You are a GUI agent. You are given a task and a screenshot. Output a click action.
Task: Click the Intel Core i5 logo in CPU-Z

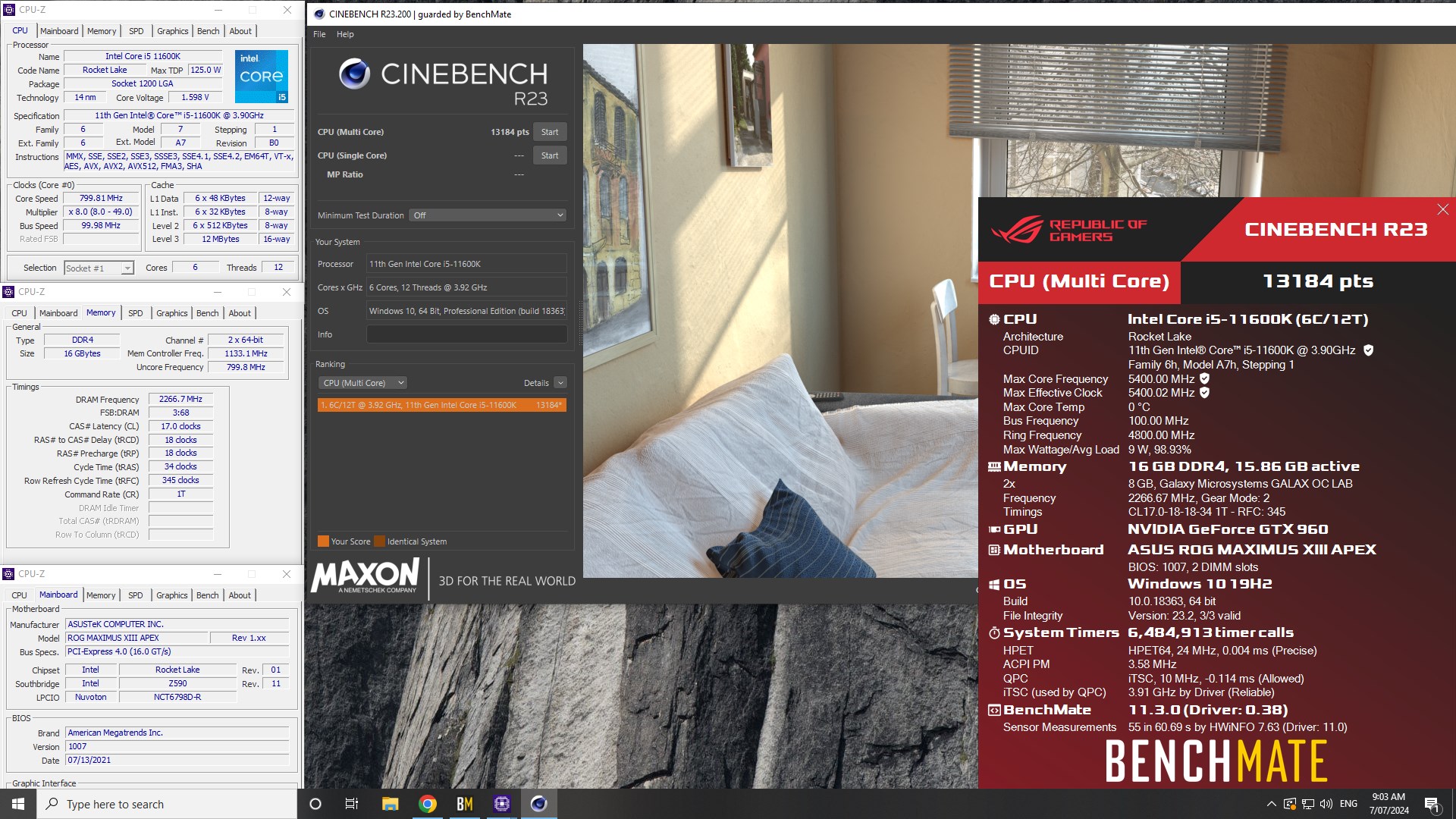(x=261, y=77)
